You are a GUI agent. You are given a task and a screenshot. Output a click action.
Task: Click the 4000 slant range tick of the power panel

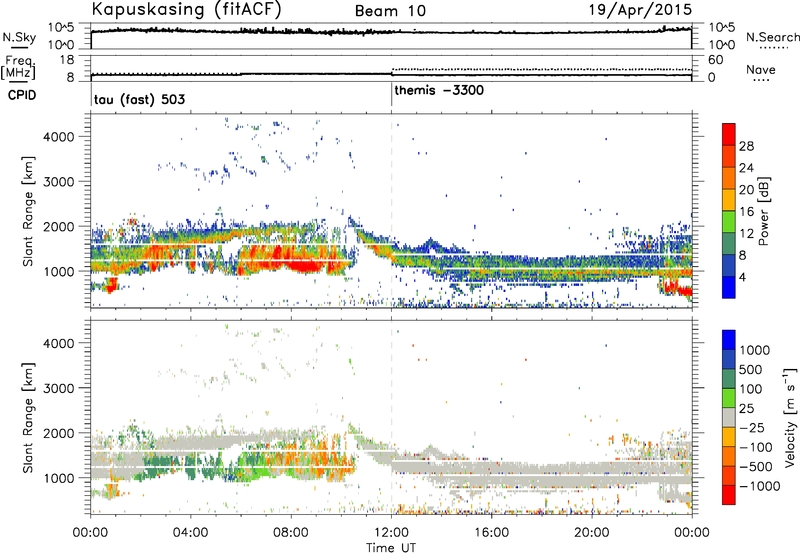click(x=58, y=137)
